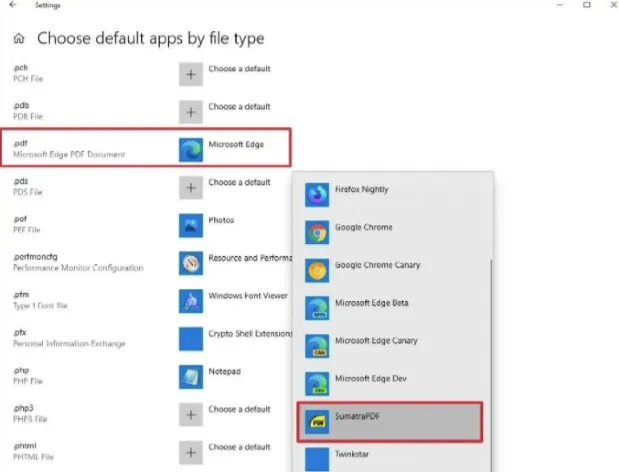
Task: Click the Crypto Shell Extensions blue icon
Action: pyautogui.click(x=191, y=339)
